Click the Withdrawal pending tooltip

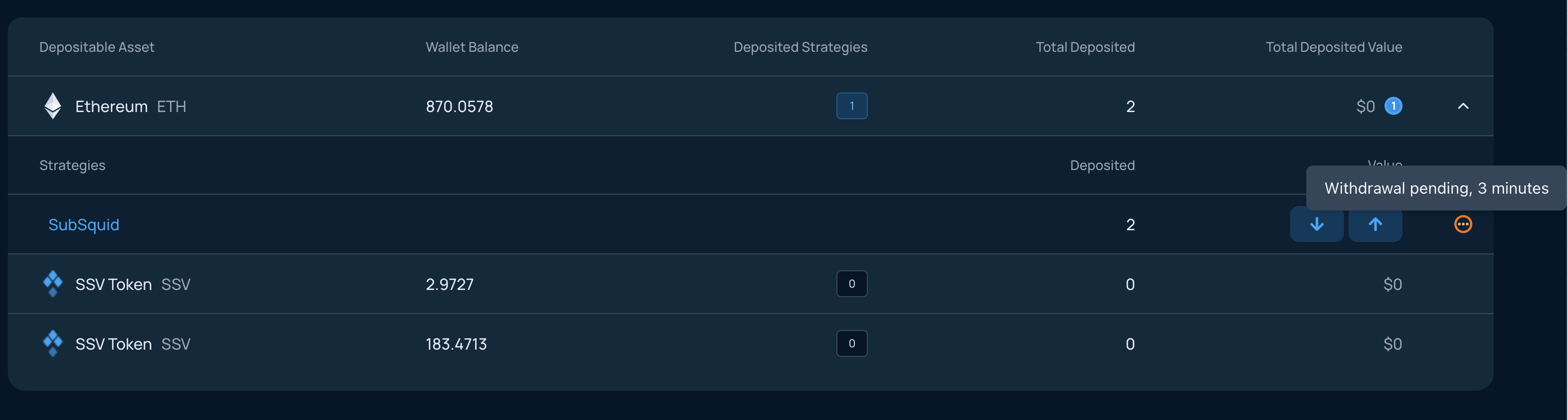tap(1436, 188)
